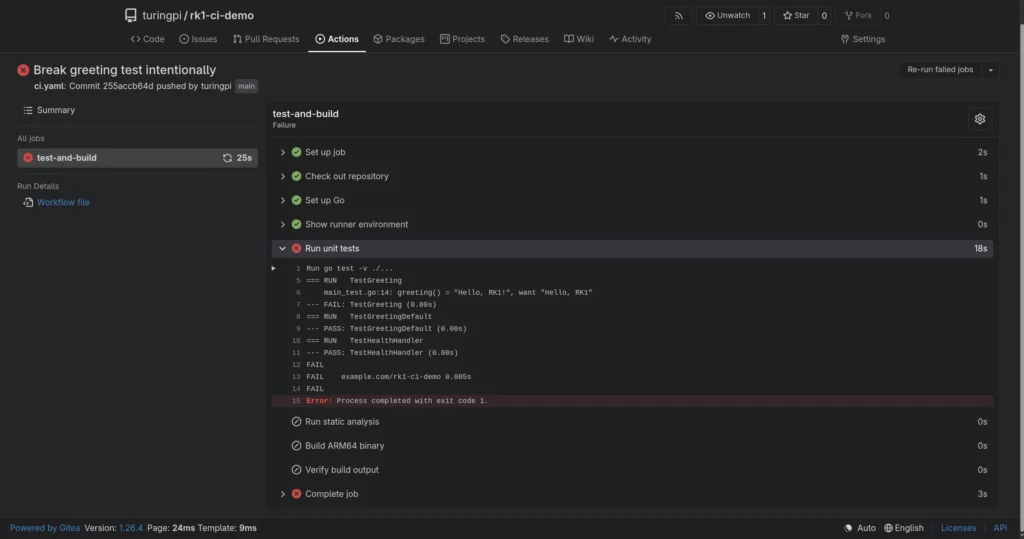Click the main branch label
This screenshot has width=1024, height=539.
tap(246, 86)
